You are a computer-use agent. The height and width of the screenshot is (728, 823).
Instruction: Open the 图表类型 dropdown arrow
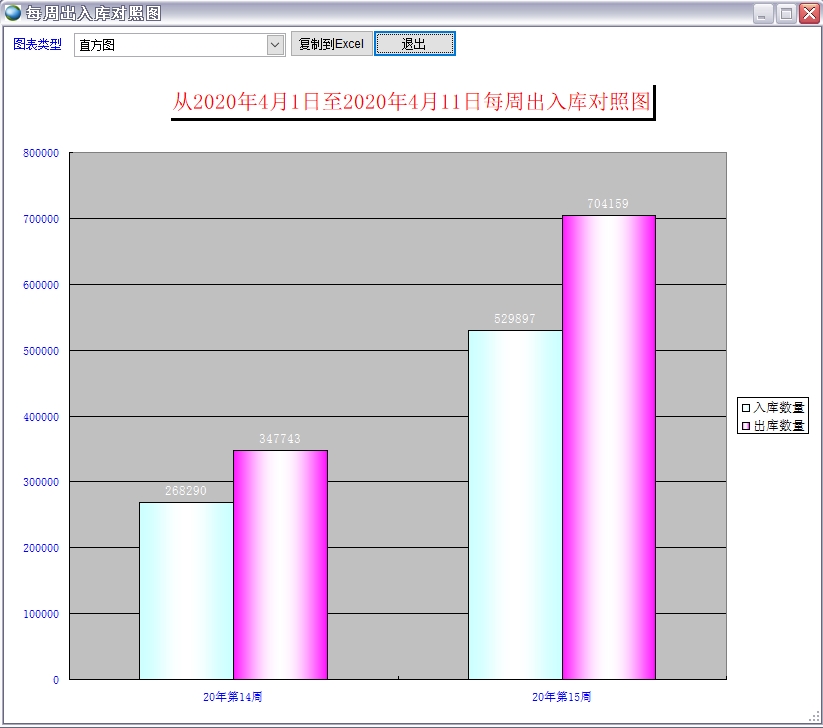(x=275, y=45)
